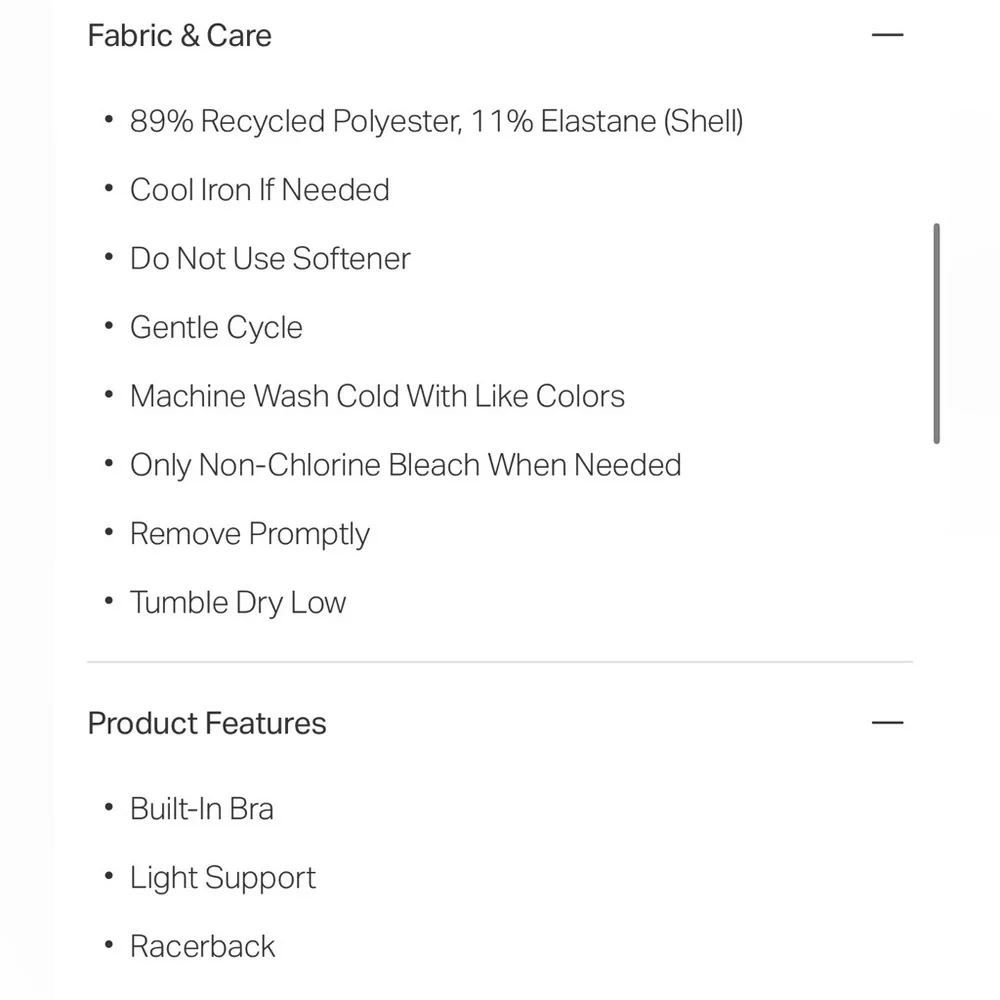The height and width of the screenshot is (1000, 1000).
Task: Click the Tumble Dry Low item
Action: click(x=238, y=603)
